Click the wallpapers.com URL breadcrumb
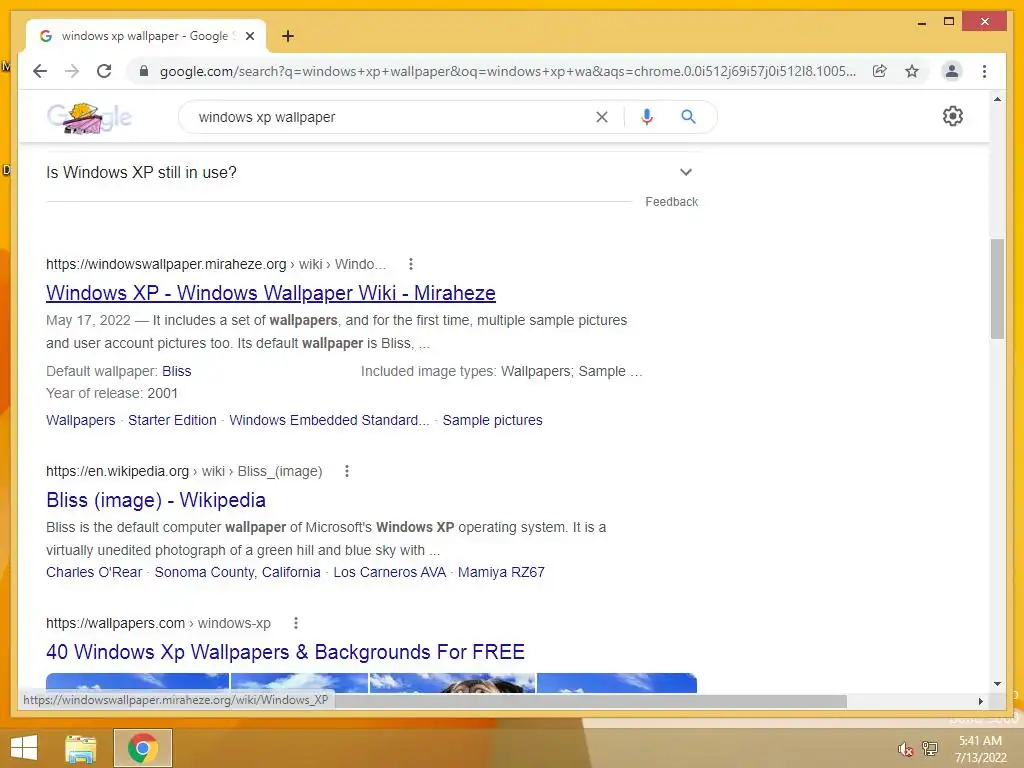This screenshot has height=768, width=1024. pyautogui.click(x=158, y=623)
